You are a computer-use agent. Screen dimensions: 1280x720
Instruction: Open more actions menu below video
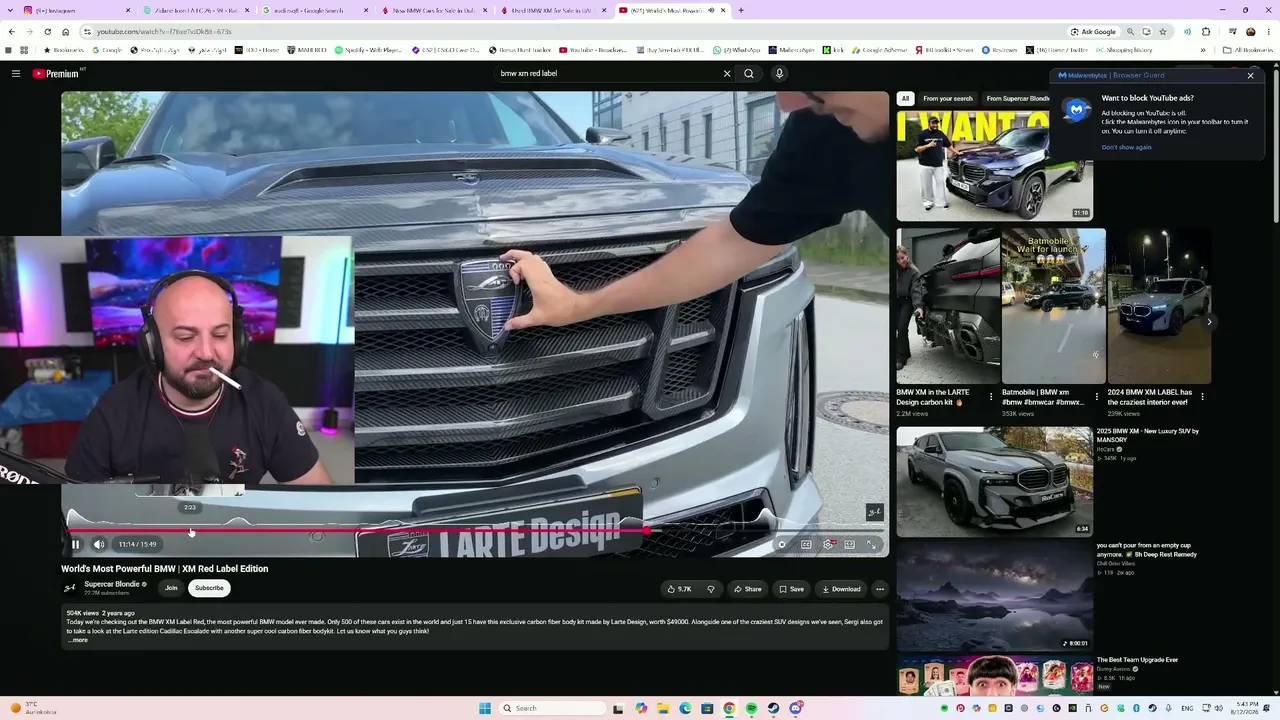point(880,589)
